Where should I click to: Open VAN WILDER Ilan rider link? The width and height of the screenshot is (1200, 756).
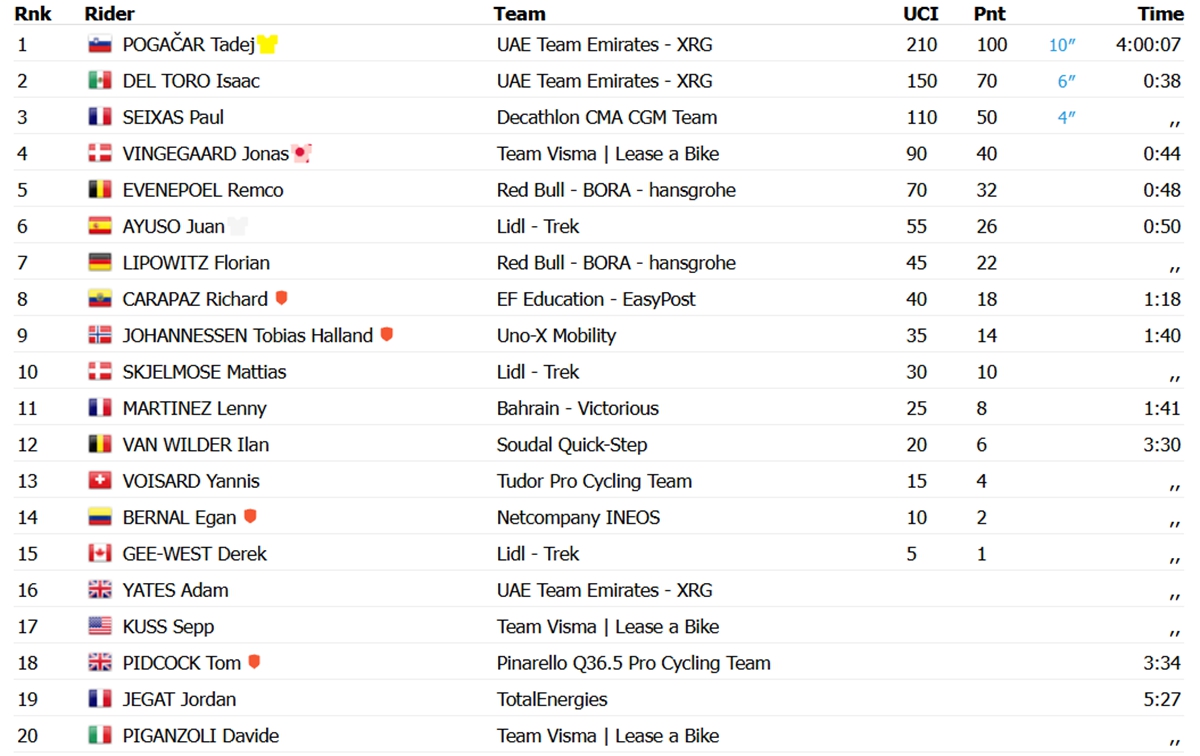click(196, 444)
